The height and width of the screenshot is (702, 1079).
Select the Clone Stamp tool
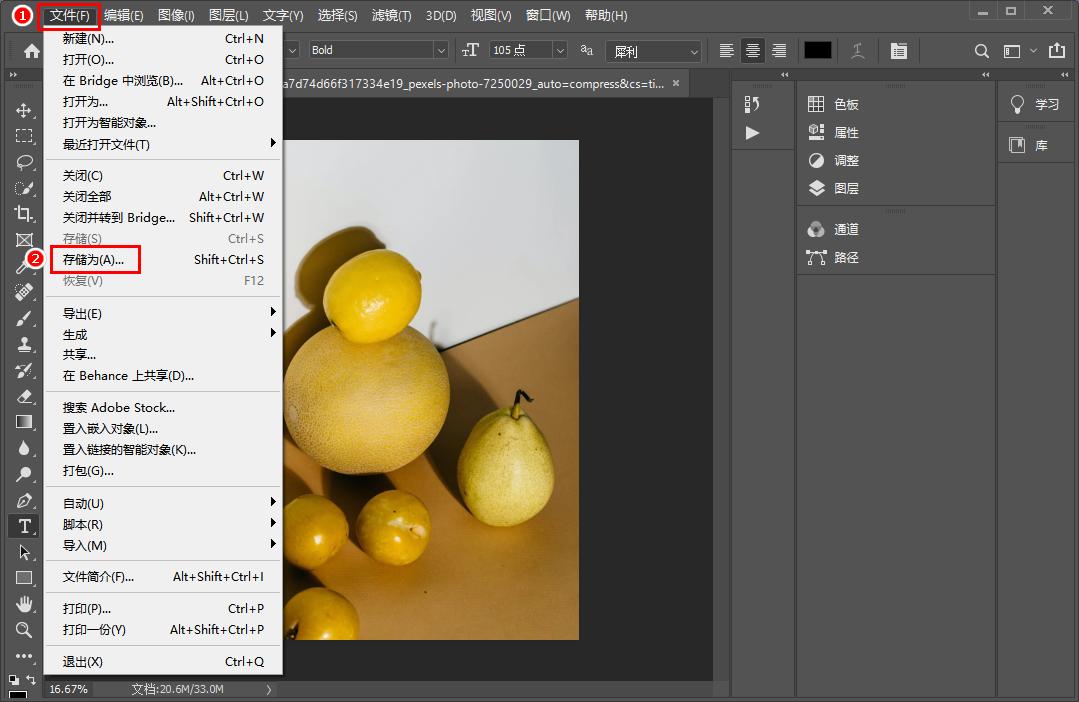tap(24, 344)
